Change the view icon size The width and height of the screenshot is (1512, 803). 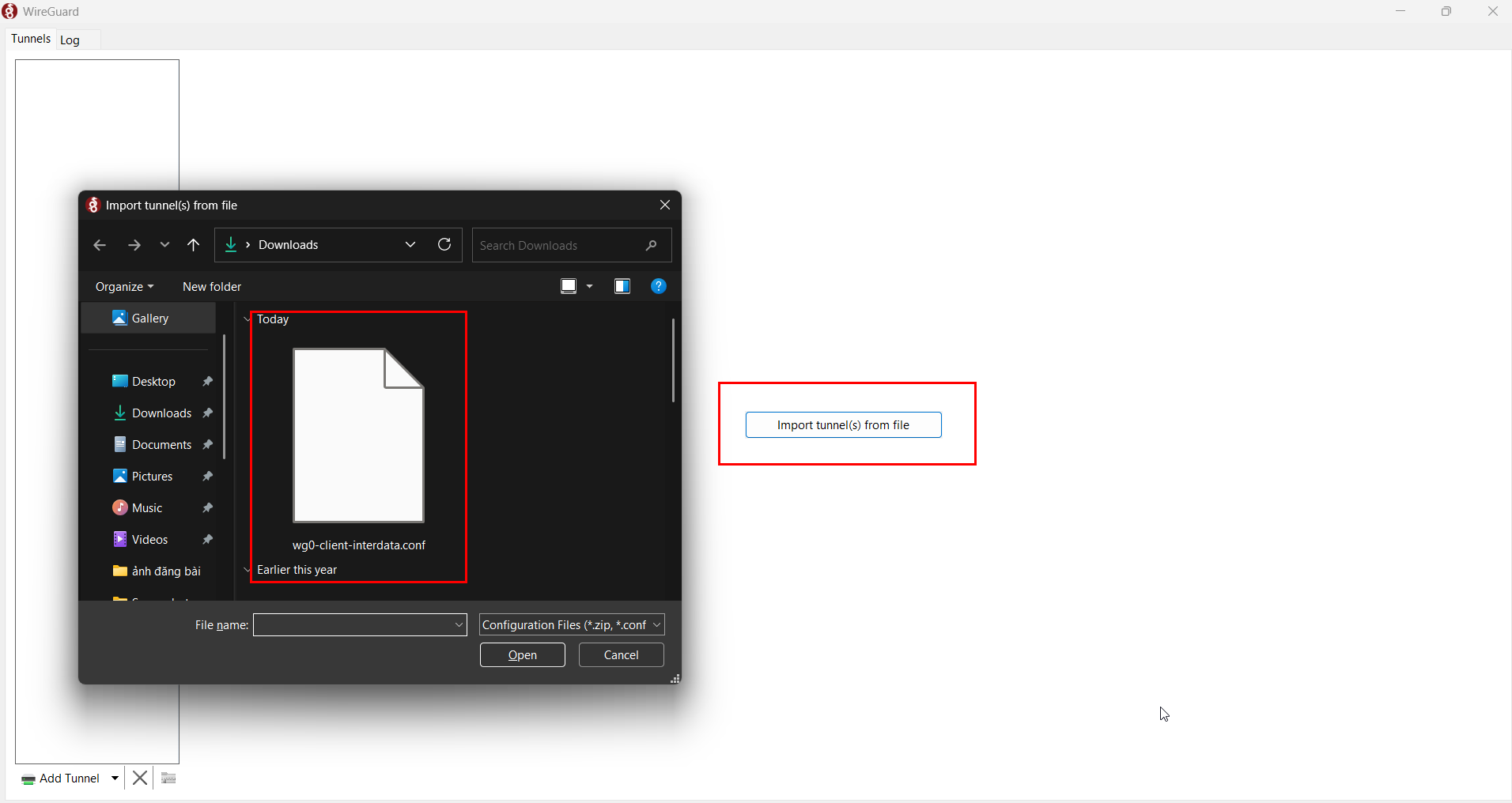click(569, 286)
